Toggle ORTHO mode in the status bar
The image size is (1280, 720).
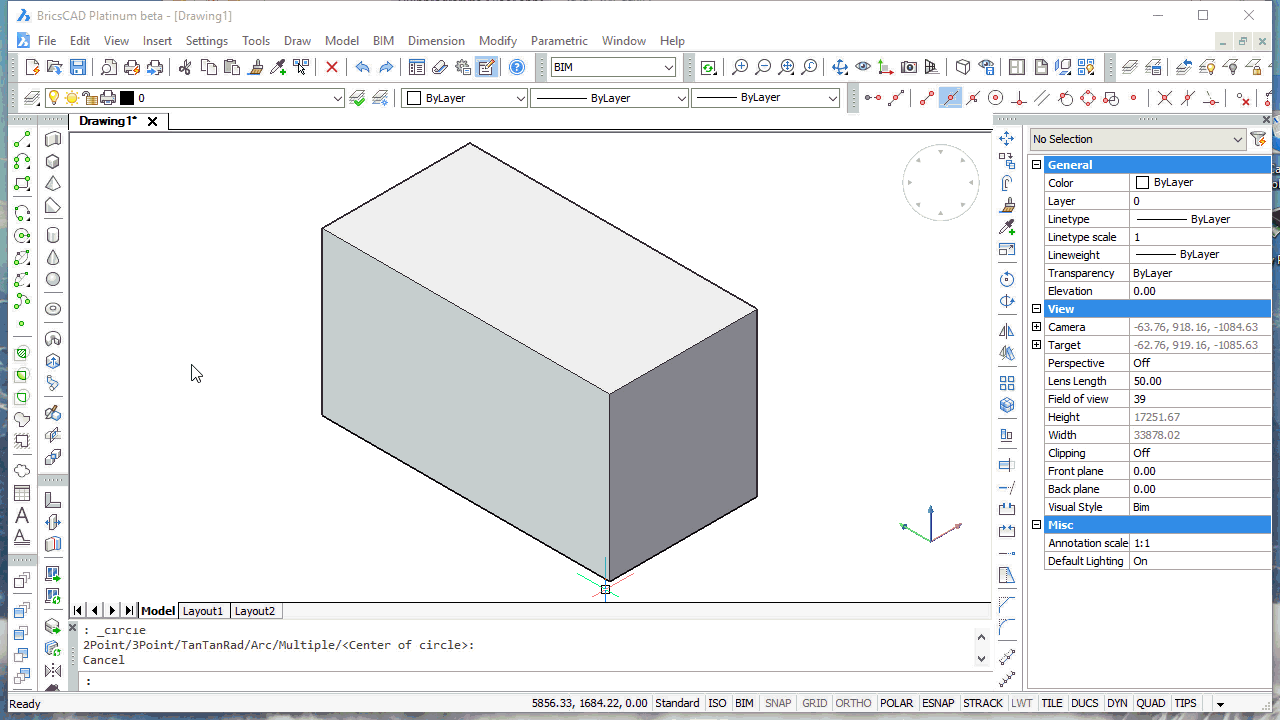tap(853, 703)
